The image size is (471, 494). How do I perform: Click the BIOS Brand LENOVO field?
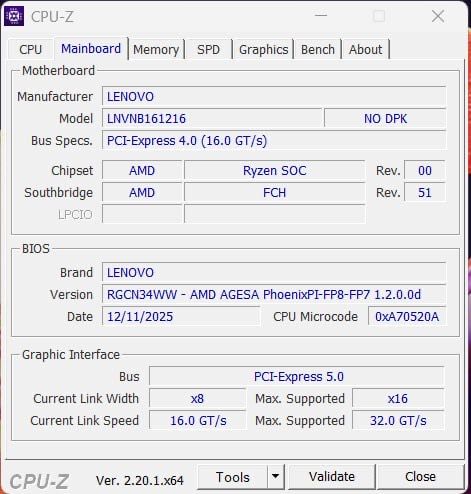(274, 273)
